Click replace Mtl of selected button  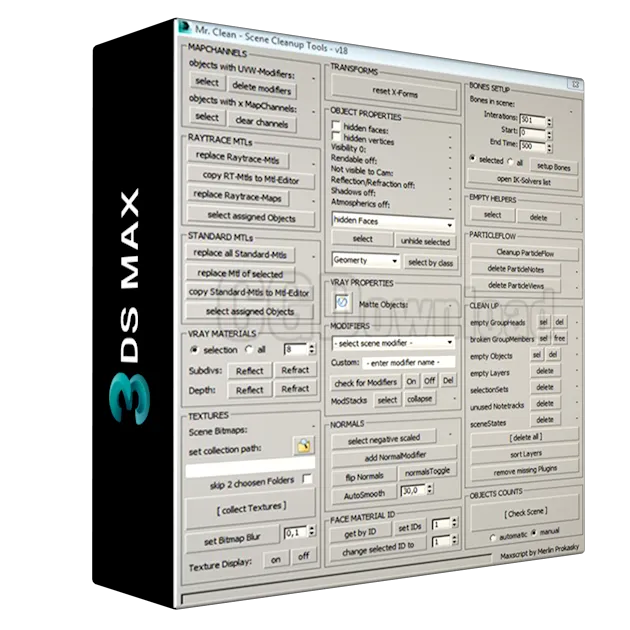pyautogui.click(x=240, y=273)
